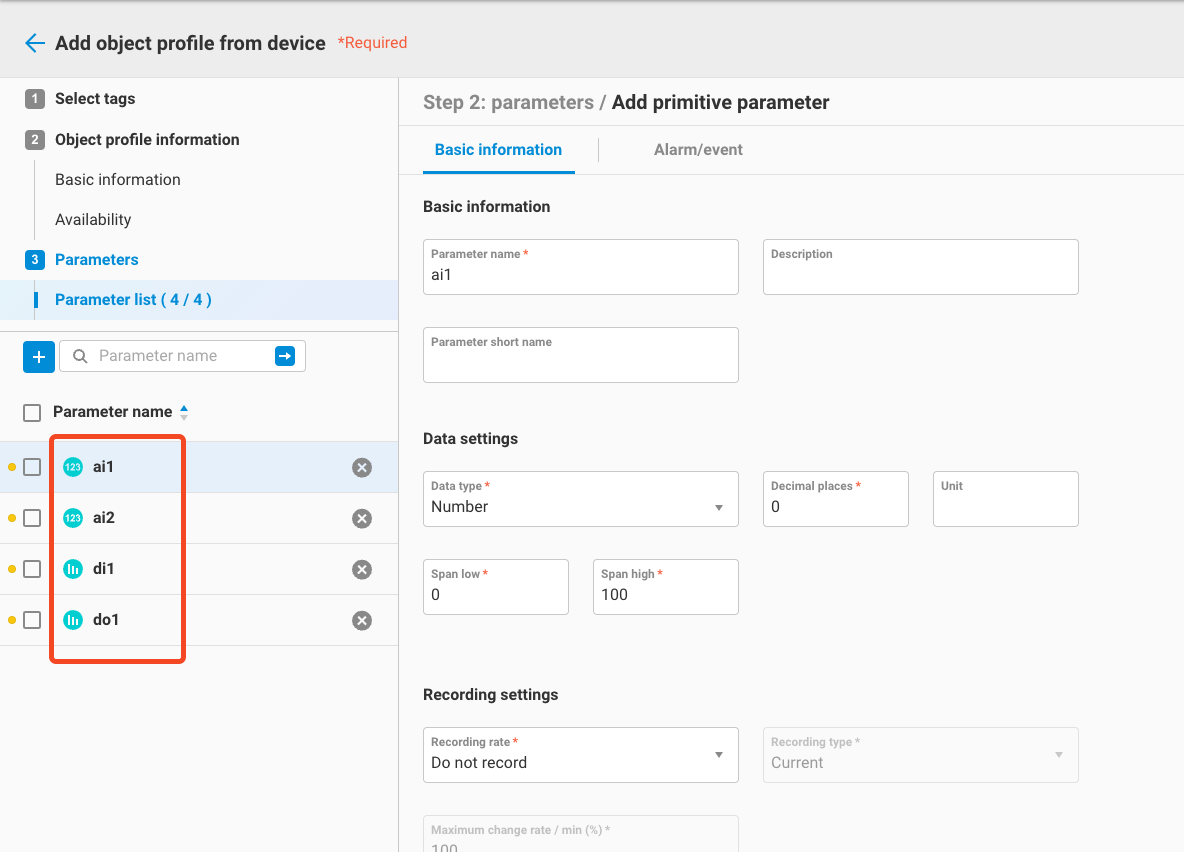Remove the ai2 parameter with X icon

click(362, 518)
